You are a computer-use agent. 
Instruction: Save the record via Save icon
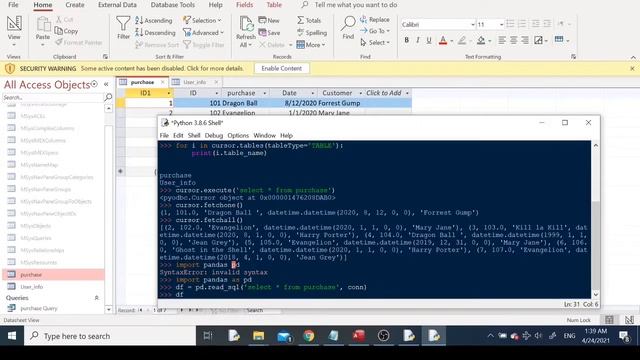click(x=269, y=33)
